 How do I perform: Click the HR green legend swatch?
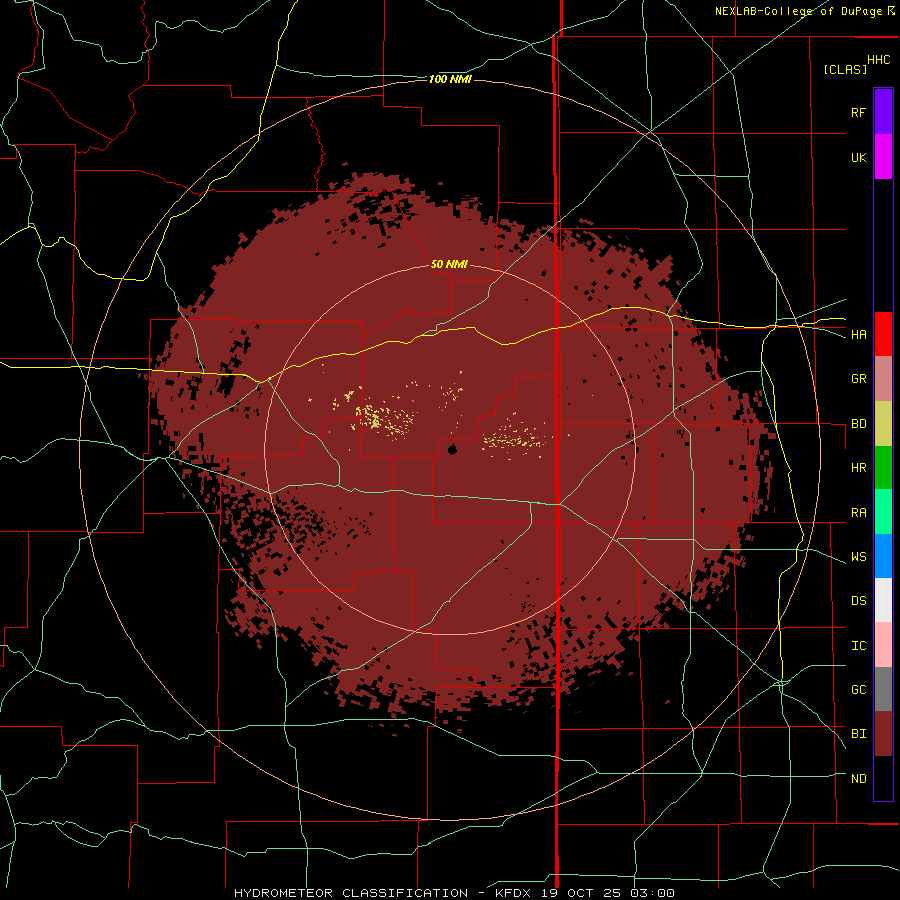tap(883, 468)
